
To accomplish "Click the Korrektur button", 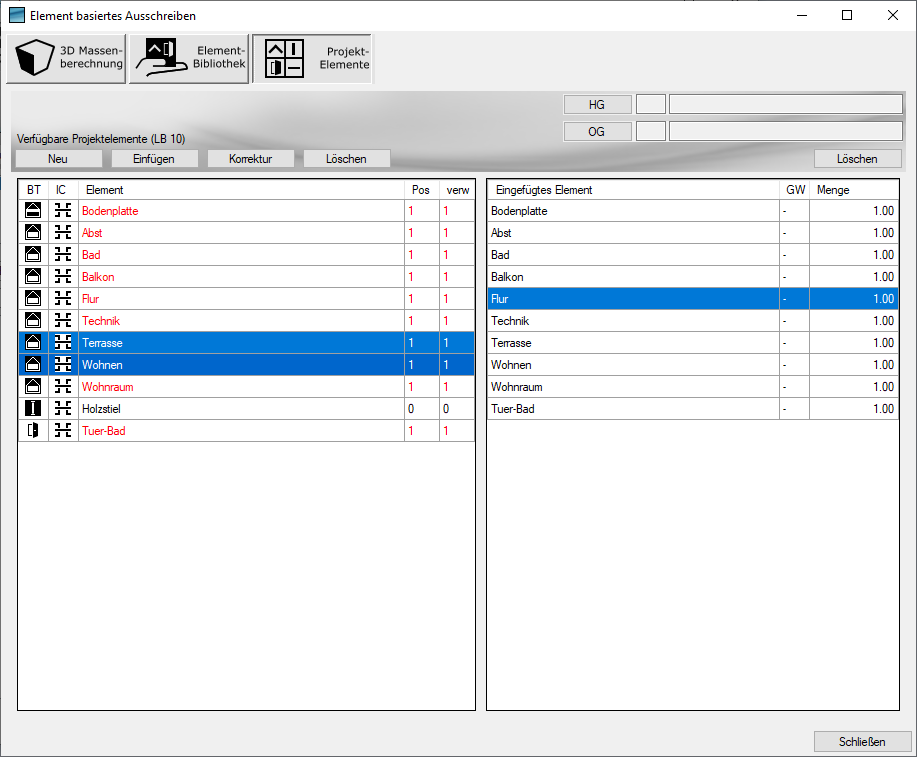I will coord(250,159).
